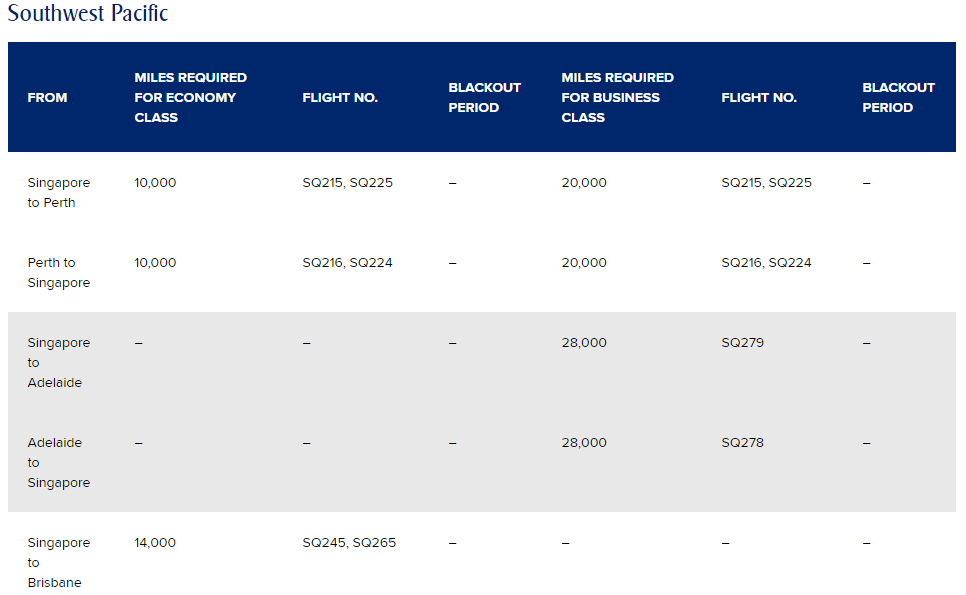Click the SQ245, SQ265 flight numbers cell
This screenshot has width=966, height=595.
(x=349, y=543)
